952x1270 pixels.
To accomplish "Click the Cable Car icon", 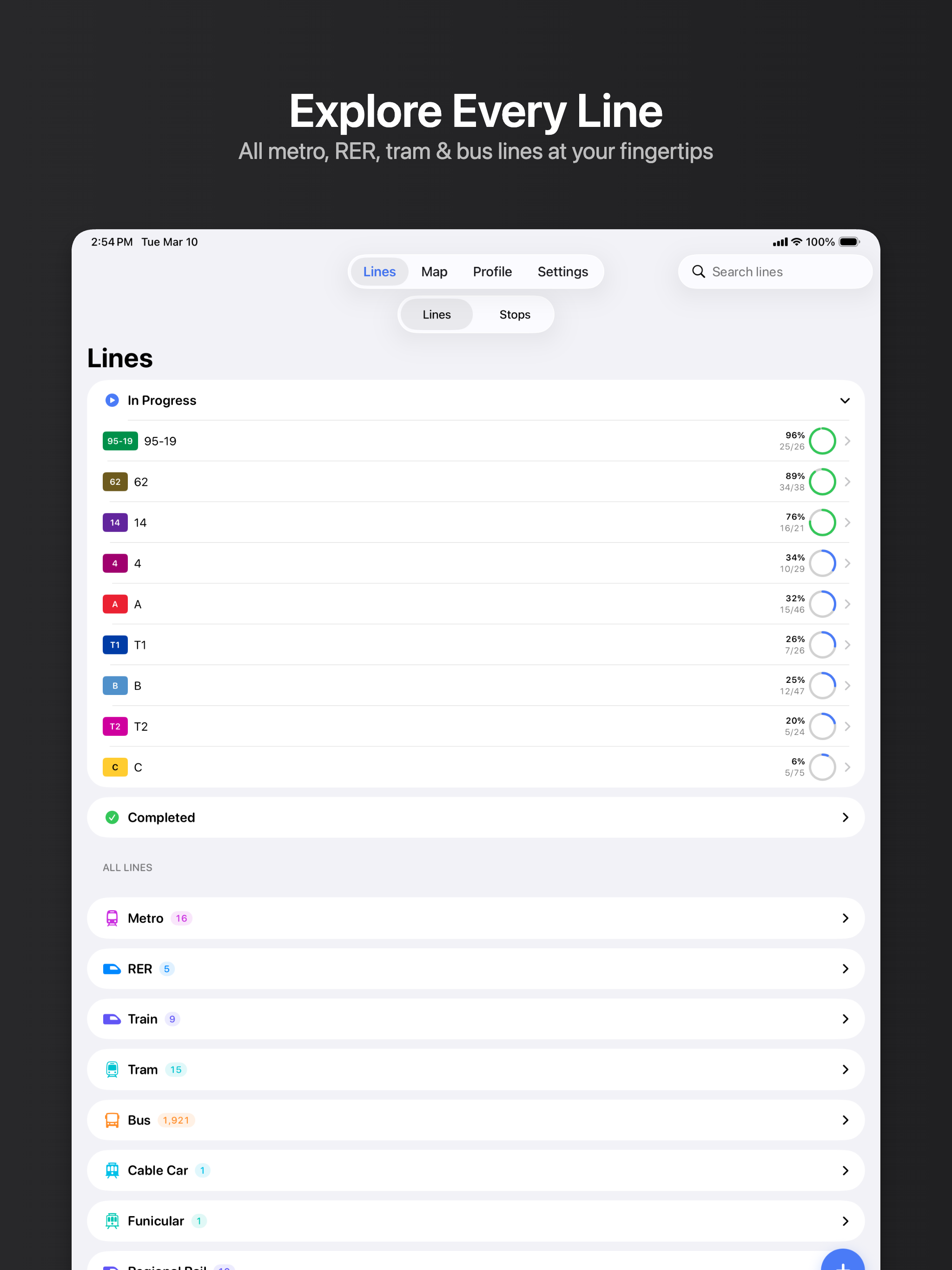I will click(x=112, y=1170).
